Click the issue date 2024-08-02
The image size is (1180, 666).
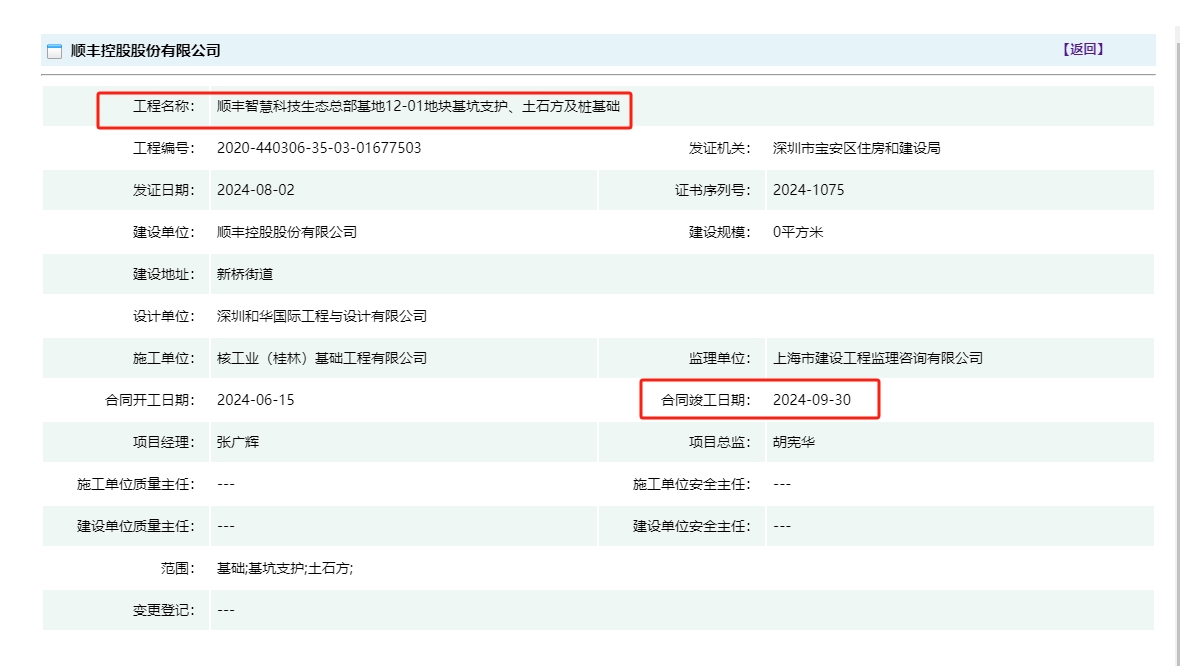coord(256,190)
